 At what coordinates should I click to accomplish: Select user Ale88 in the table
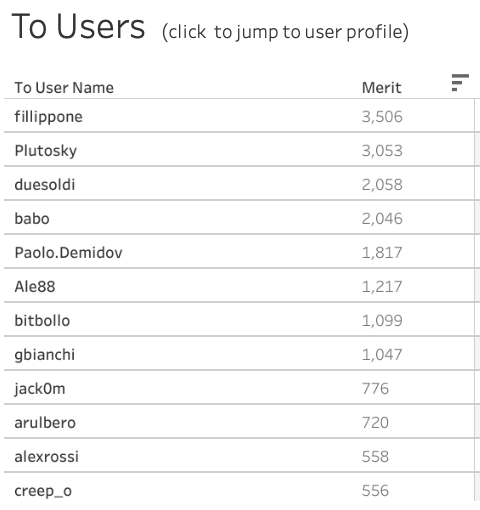click(35, 287)
